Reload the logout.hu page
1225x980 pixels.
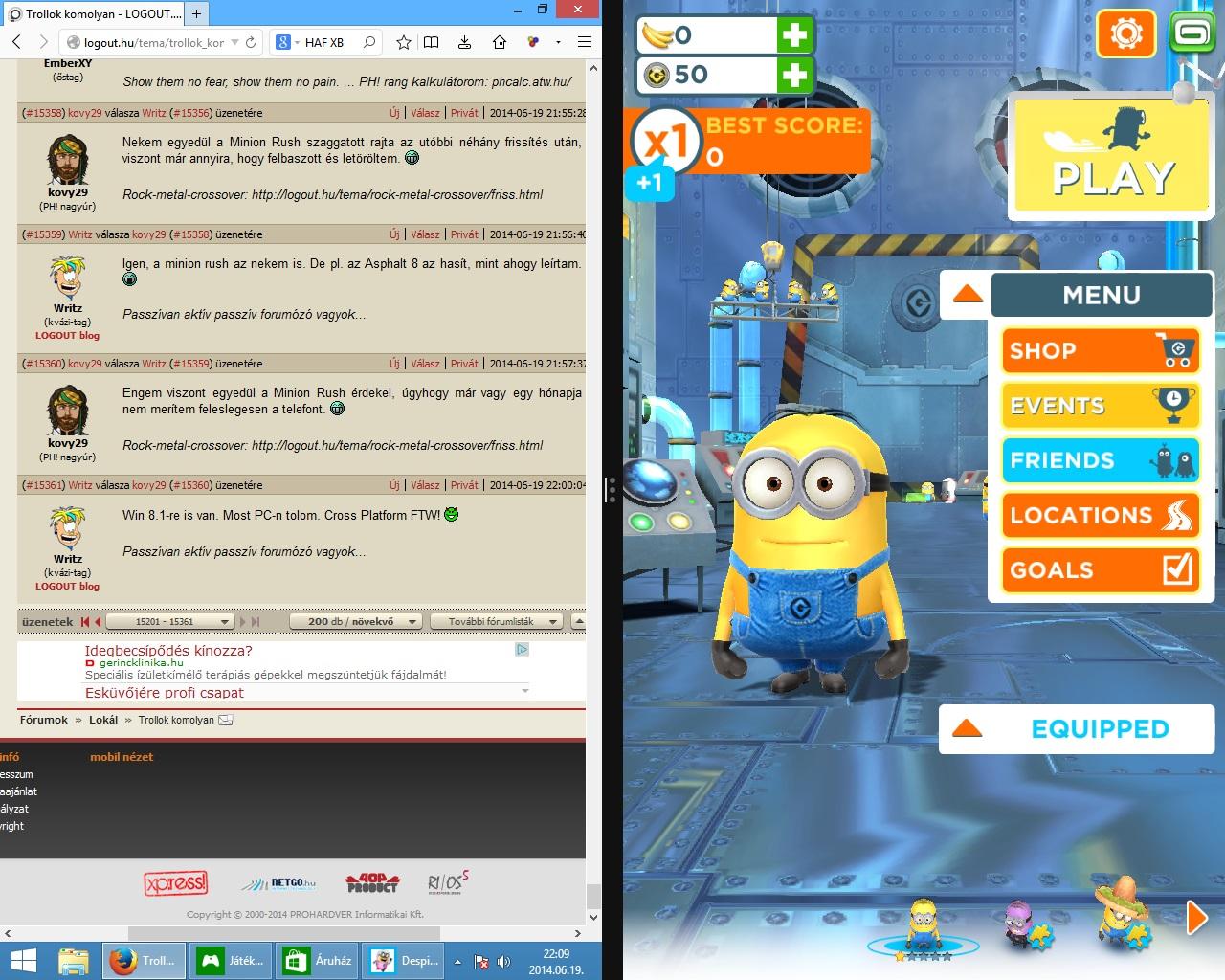click(251, 42)
